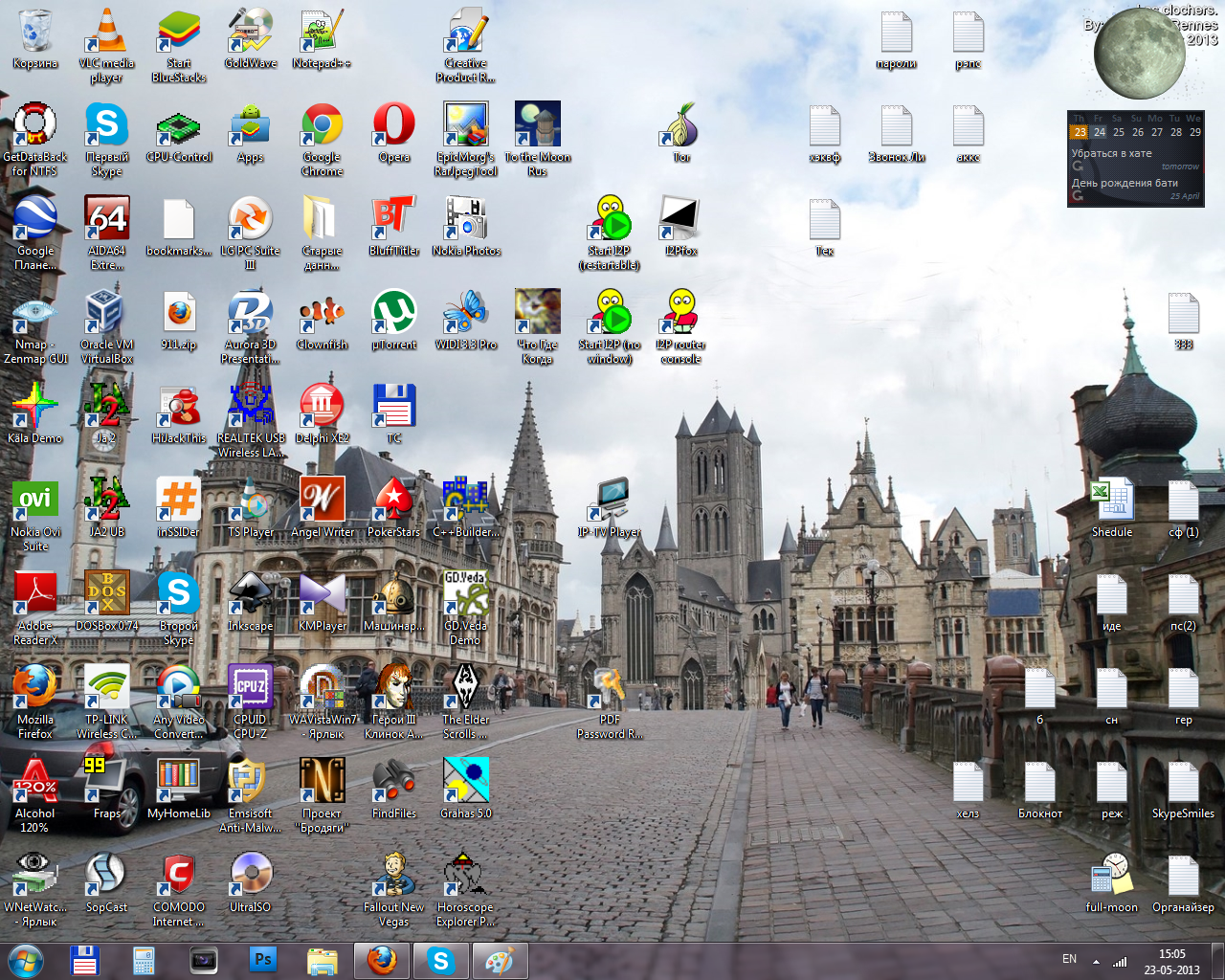Launch DOSBox 0.74 shortcut

106,602
